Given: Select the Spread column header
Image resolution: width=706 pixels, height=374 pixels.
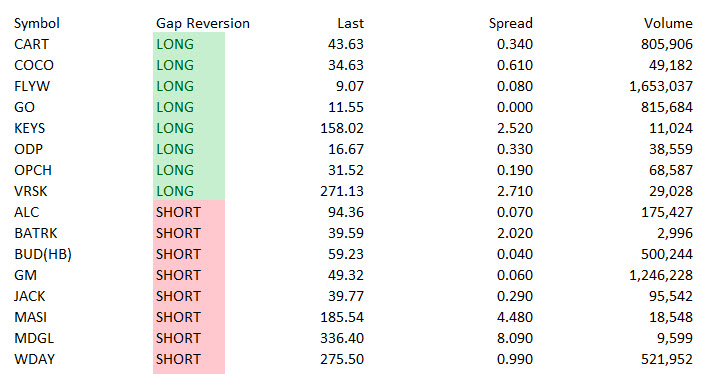Looking at the screenshot, I should pyautogui.click(x=511, y=23).
